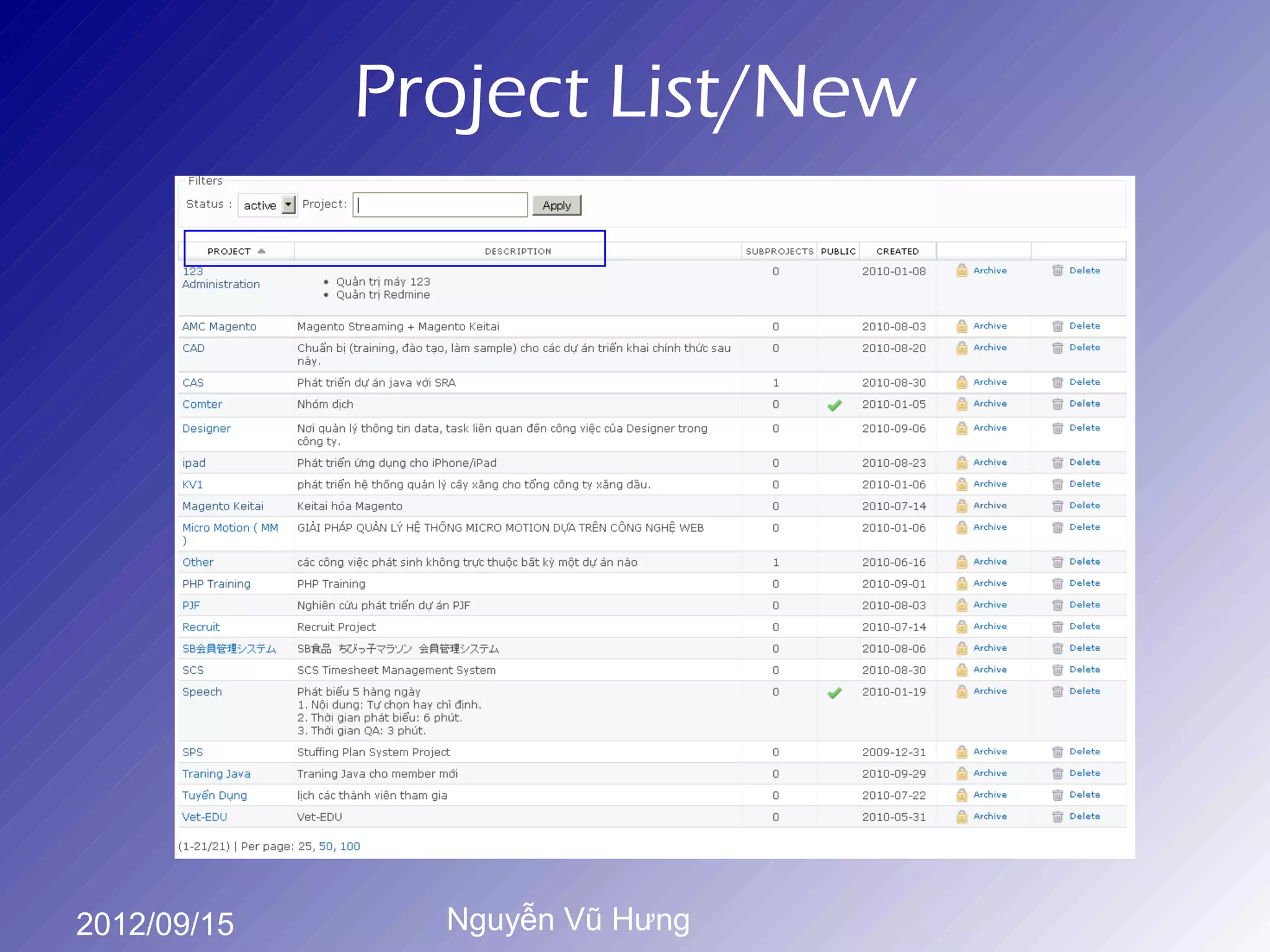Open the Magento Keitai project

223,506
